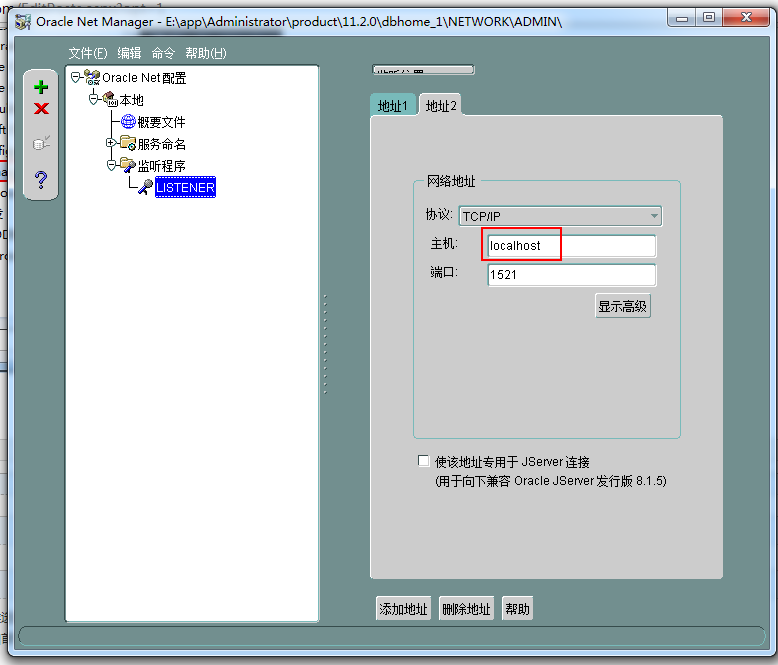This screenshot has width=778, height=665.
Task: Collapse the 监听程序 tree node
Action: click(x=111, y=165)
